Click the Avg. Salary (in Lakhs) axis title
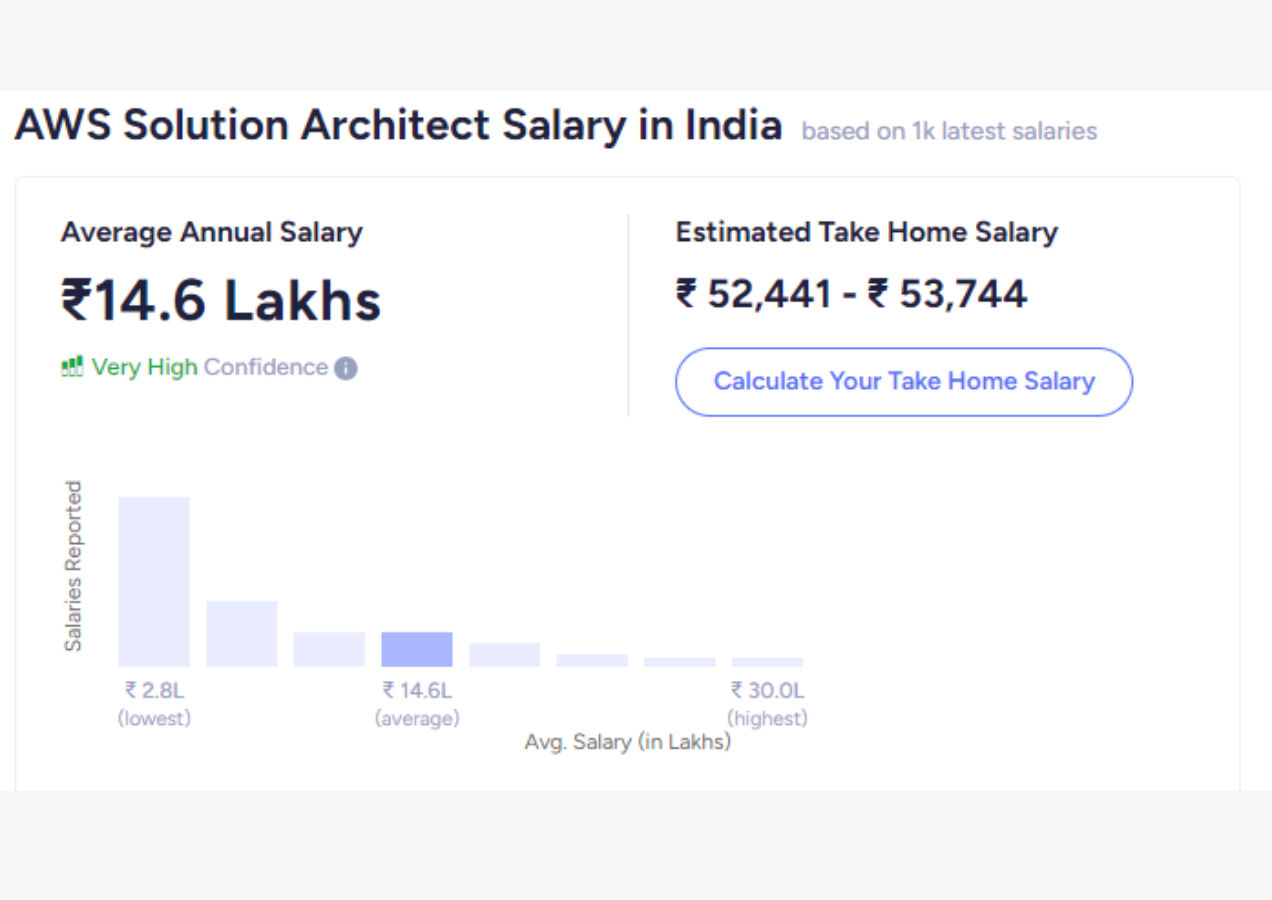1272x900 pixels. click(x=627, y=742)
